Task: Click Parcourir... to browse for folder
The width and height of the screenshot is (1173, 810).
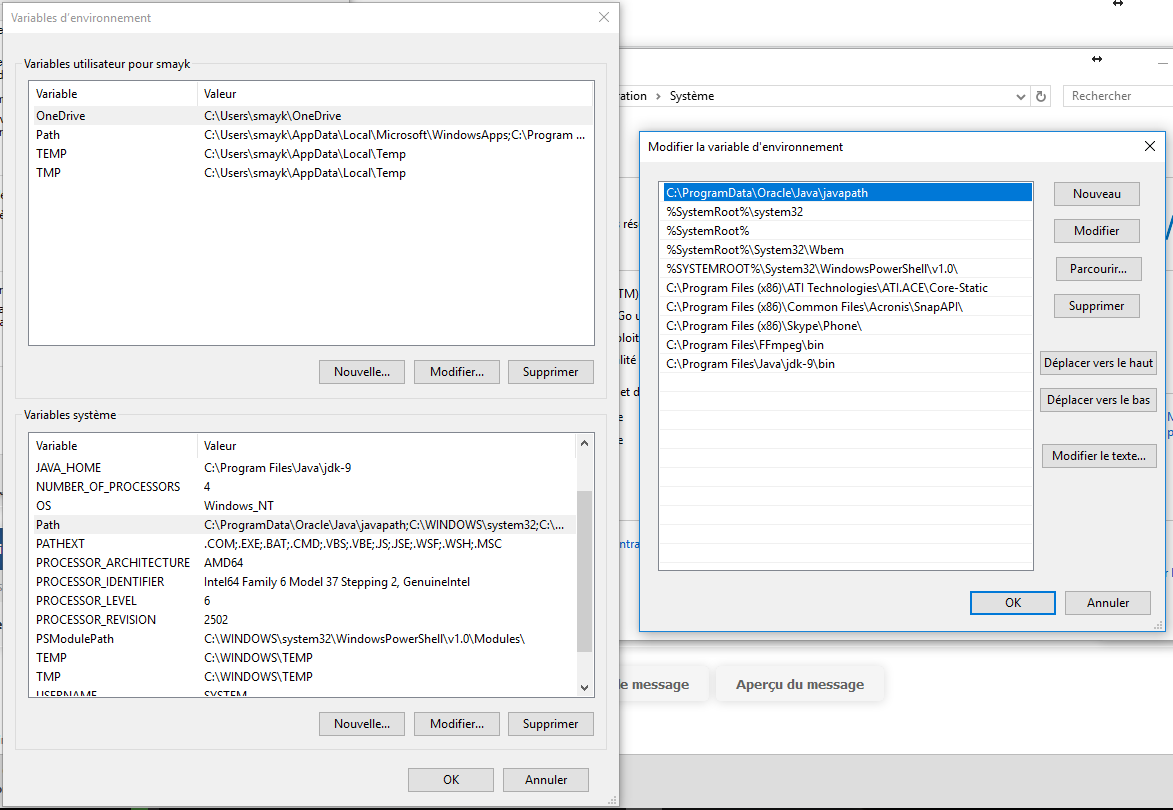Action: tap(1098, 269)
